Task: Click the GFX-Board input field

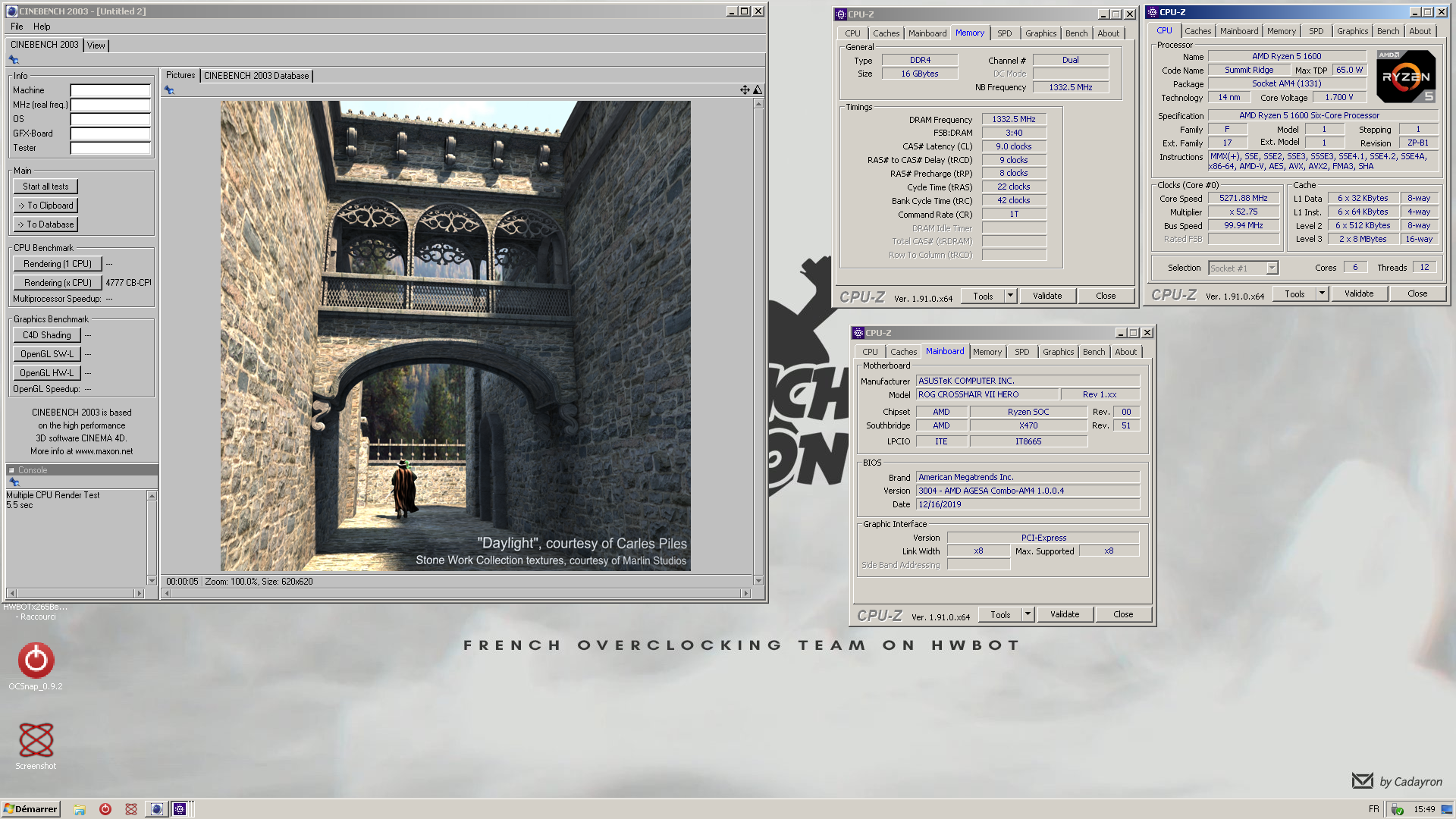Action: (x=111, y=133)
